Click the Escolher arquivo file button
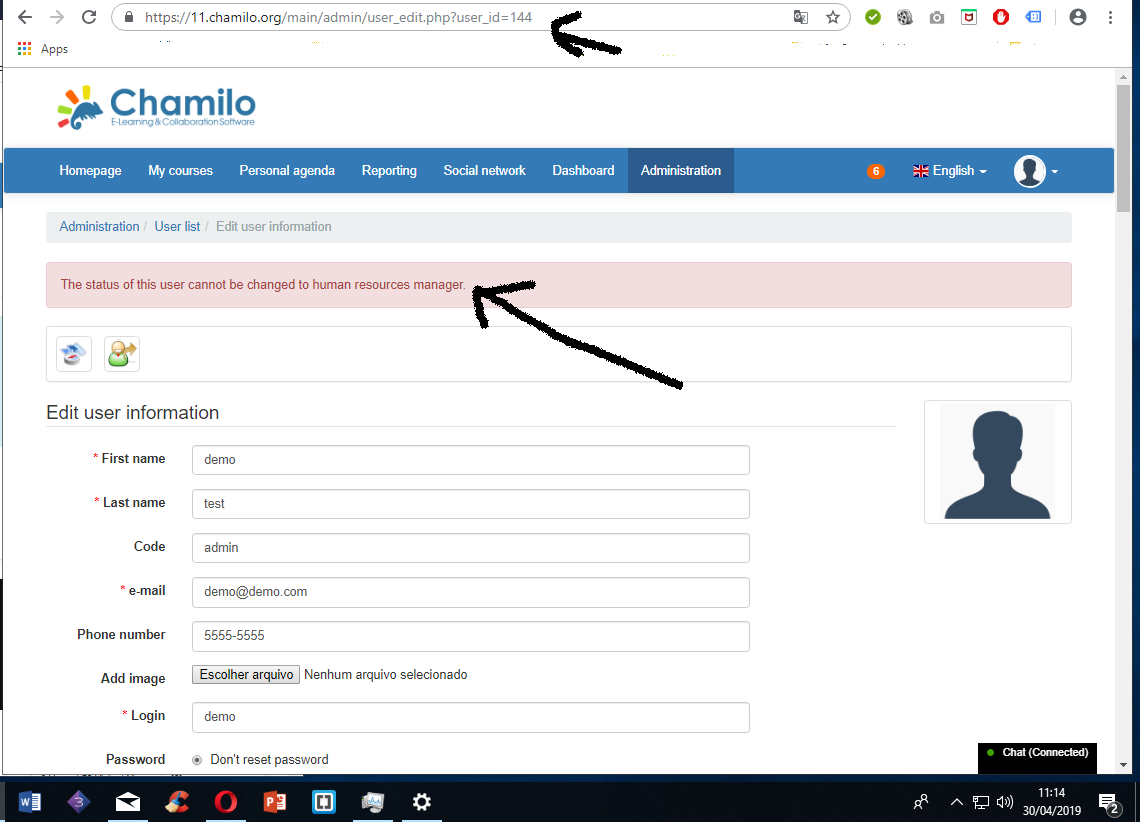The width and height of the screenshot is (1140, 822). click(245, 674)
